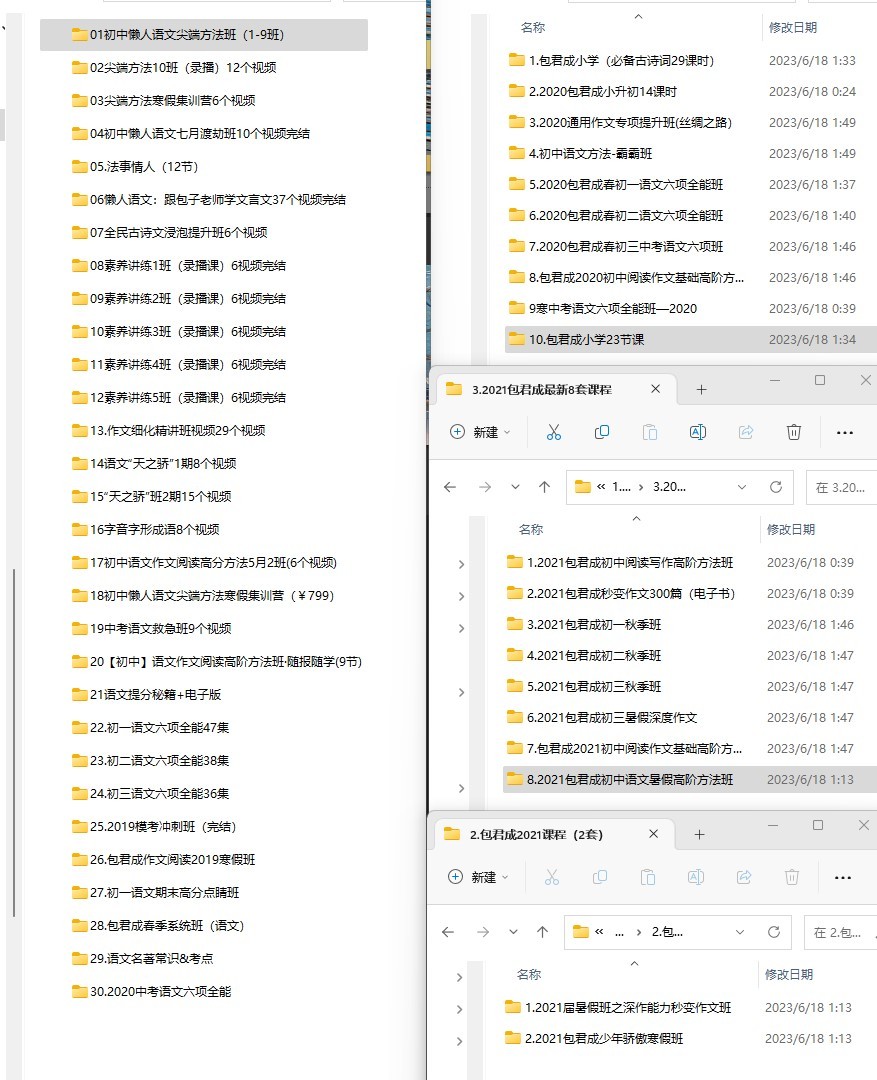Click Share icon in 3.2021包君成最新8套课程 window

745,432
